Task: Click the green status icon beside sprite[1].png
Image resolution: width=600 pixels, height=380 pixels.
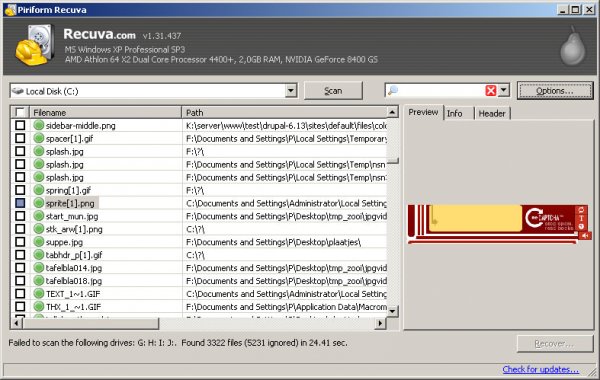Action: (39, 203)
